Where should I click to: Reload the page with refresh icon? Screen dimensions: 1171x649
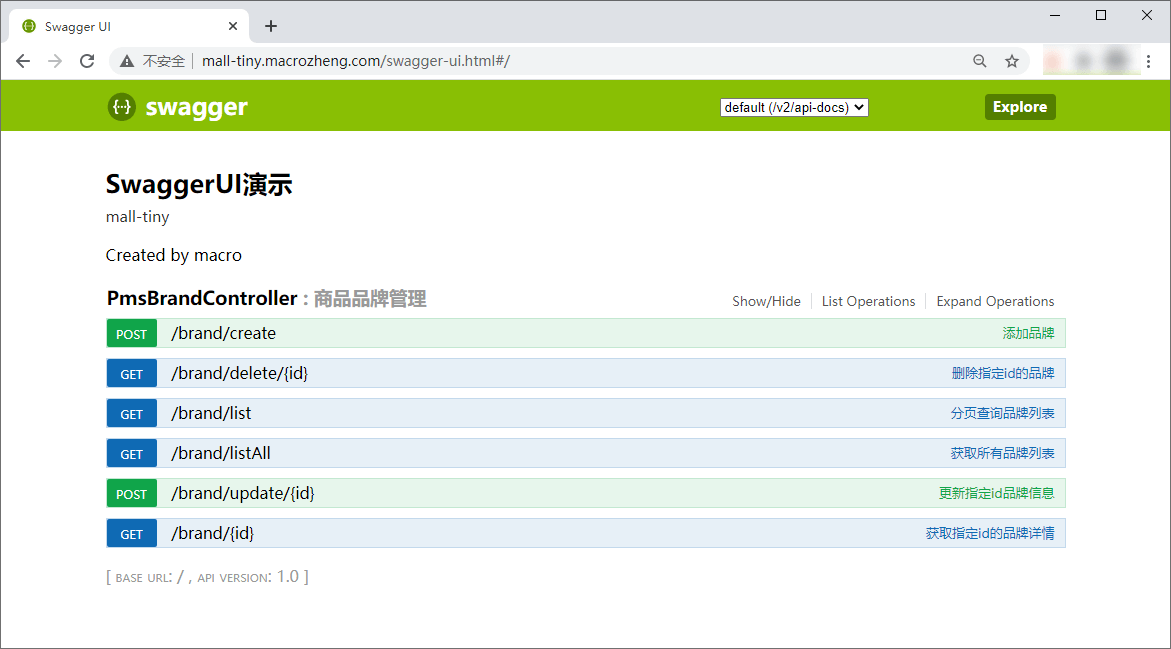click(x=87, y=61)
